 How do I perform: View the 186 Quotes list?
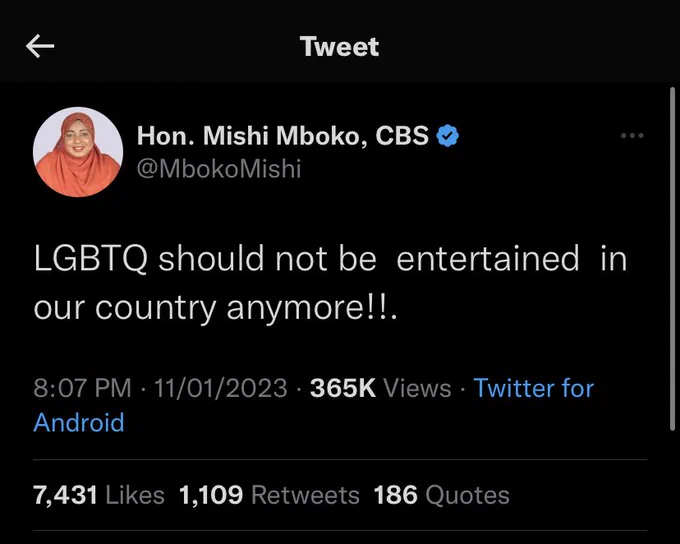[441, 495]
